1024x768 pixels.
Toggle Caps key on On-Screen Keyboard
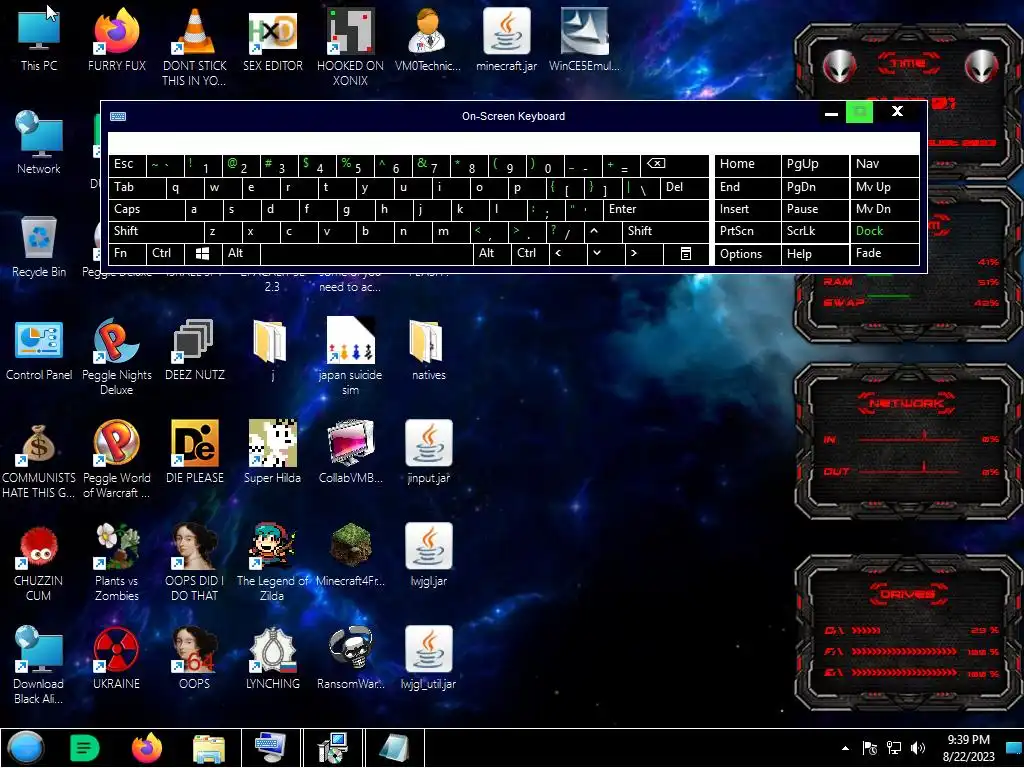146,209
